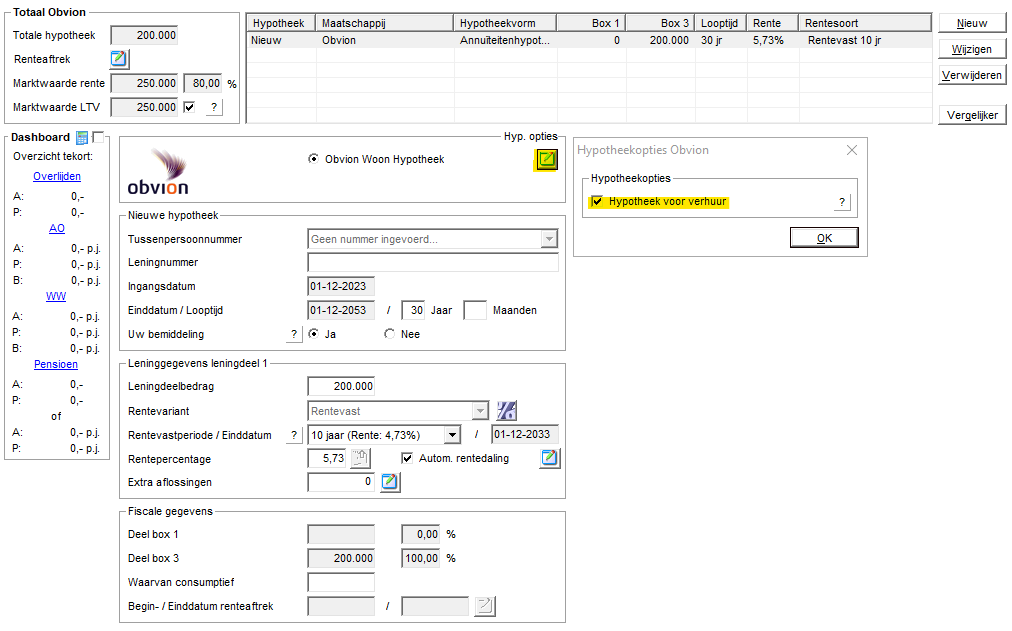The image size is (1012, 631).
Task: Open the AO link
Action: [57, 228]
